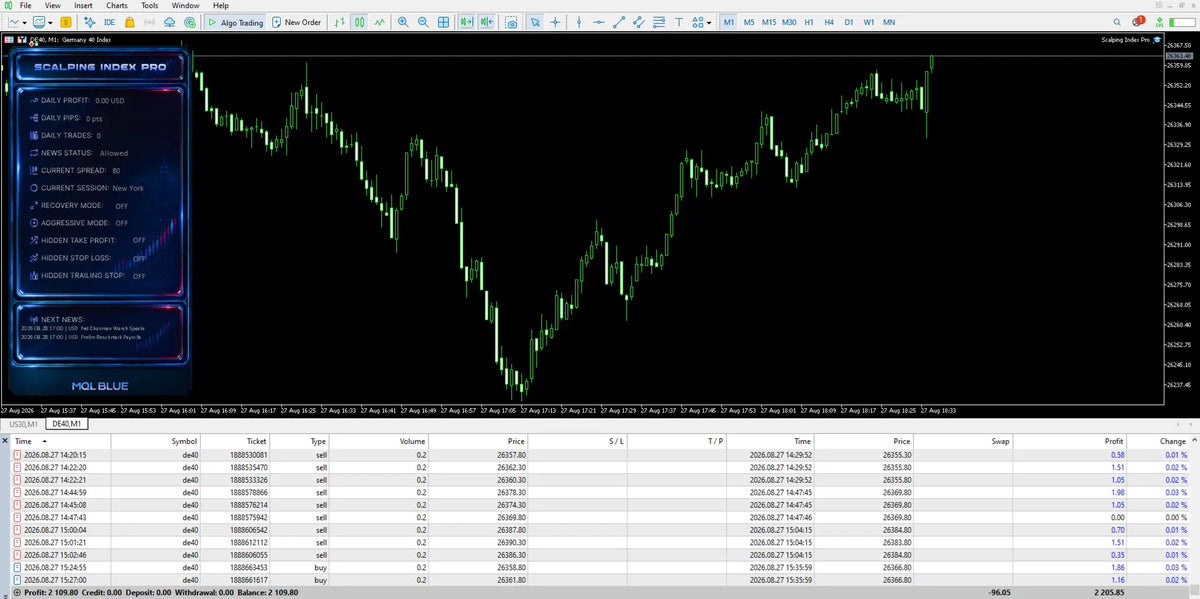Zoom out of the chart
The width and height of the screenshot is (1200, 599).
click(x=423, y=22)
